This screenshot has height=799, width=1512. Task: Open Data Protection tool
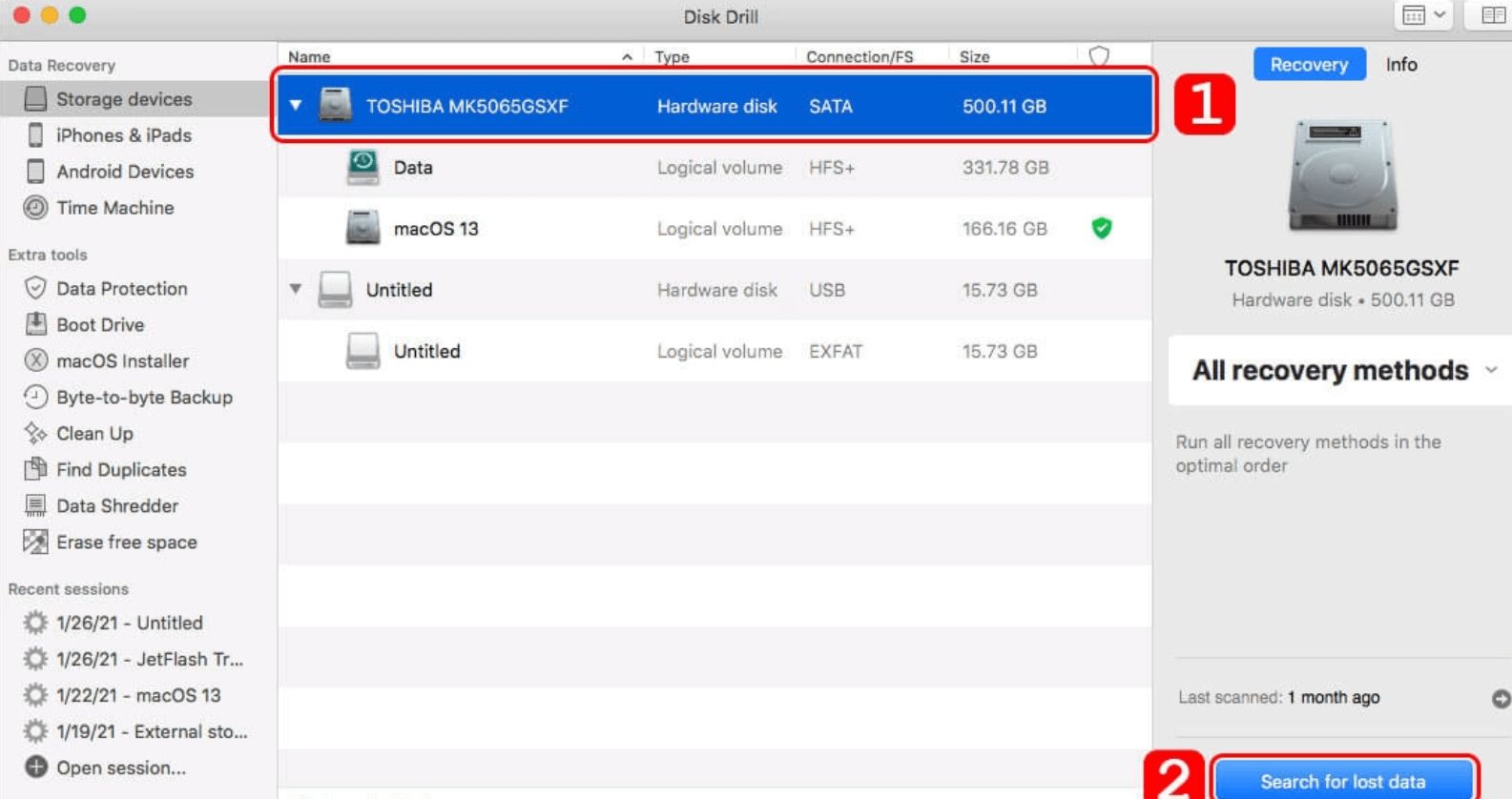pos(121,289)
